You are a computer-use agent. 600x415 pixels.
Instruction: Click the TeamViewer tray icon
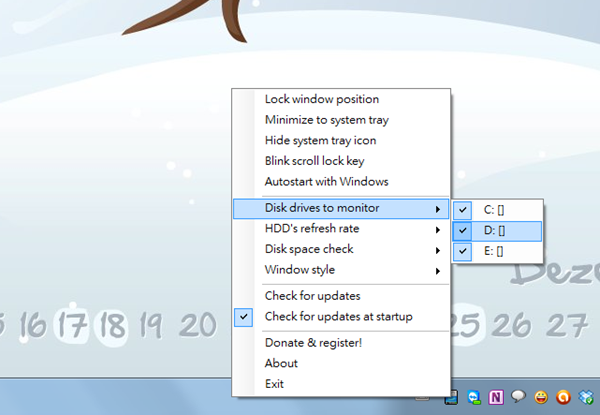(474, 397)
